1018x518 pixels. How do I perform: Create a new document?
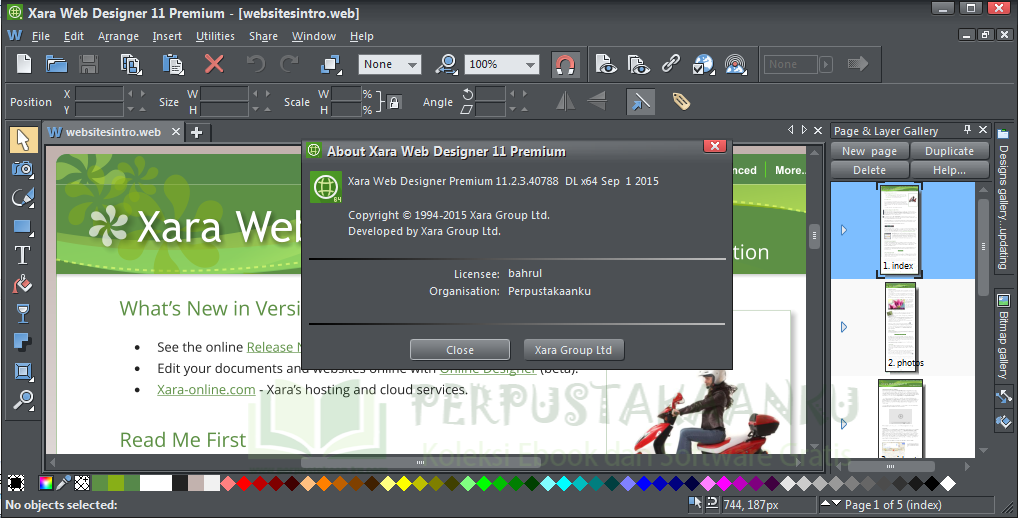(x=24, y=64)
